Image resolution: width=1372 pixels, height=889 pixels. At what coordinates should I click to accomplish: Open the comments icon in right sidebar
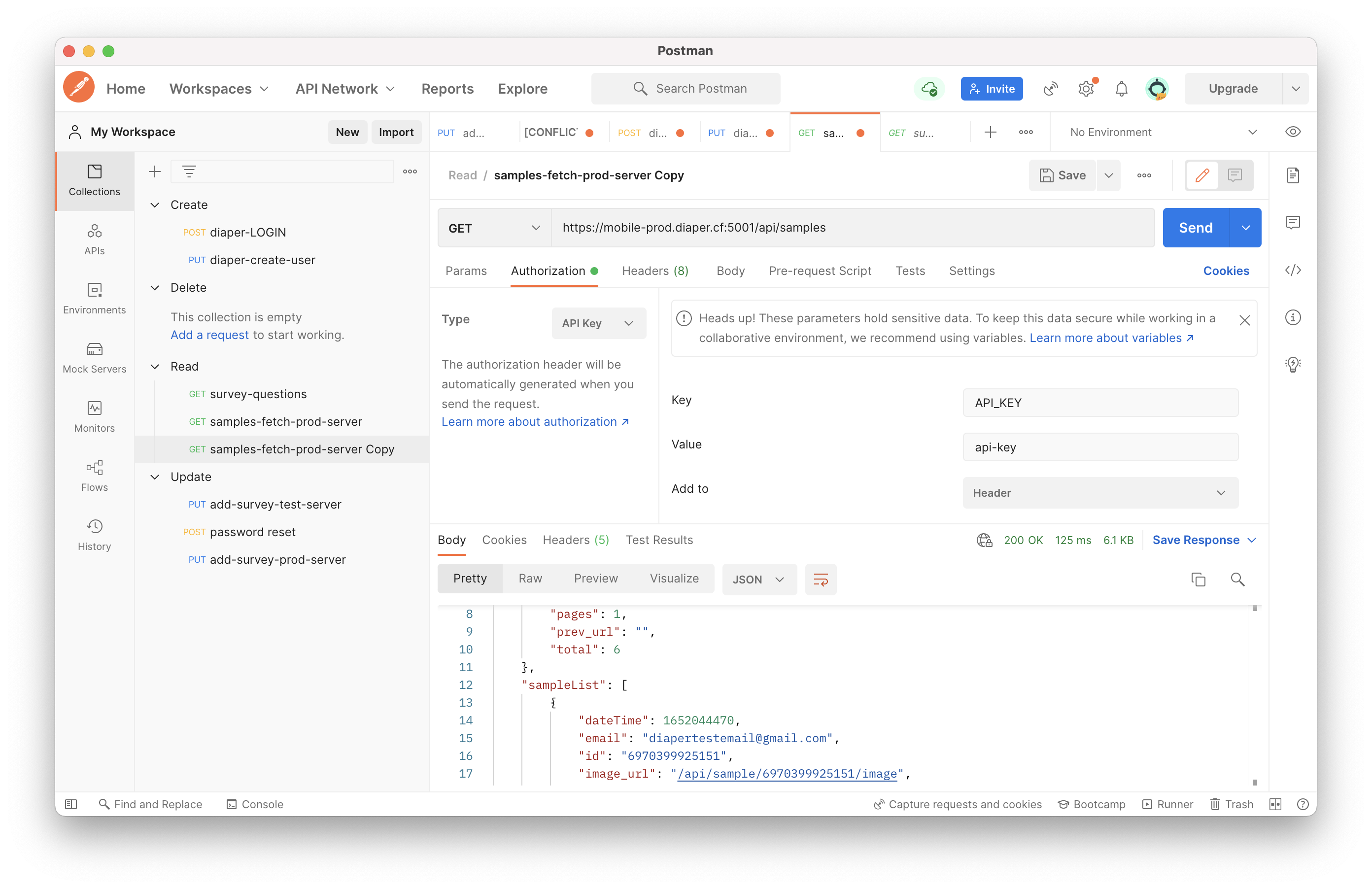click(1293, 223)
